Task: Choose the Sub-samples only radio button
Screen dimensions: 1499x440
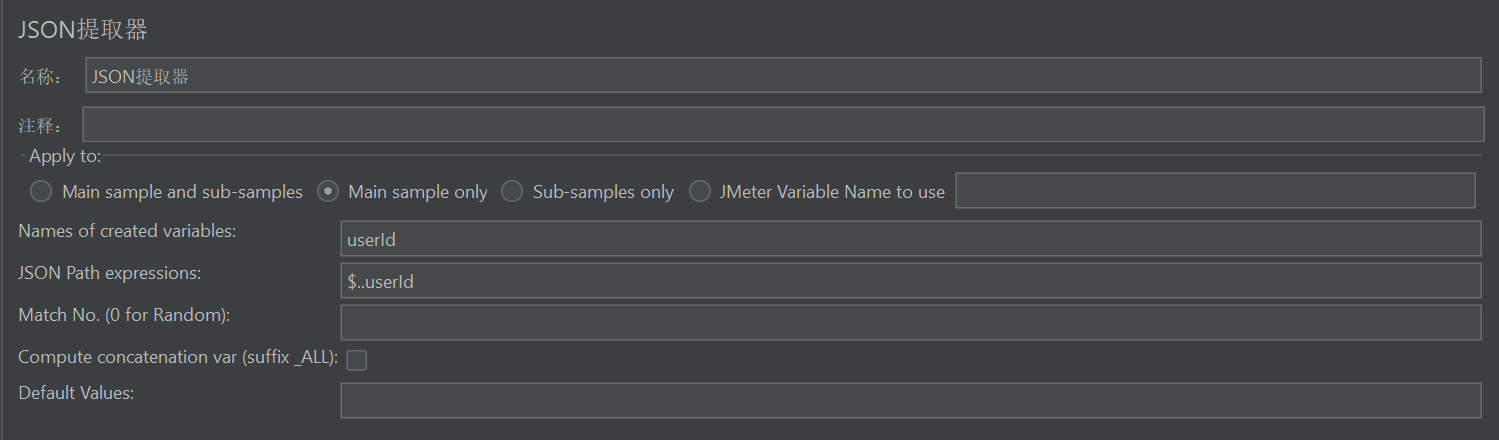Action: pos(512,191)
